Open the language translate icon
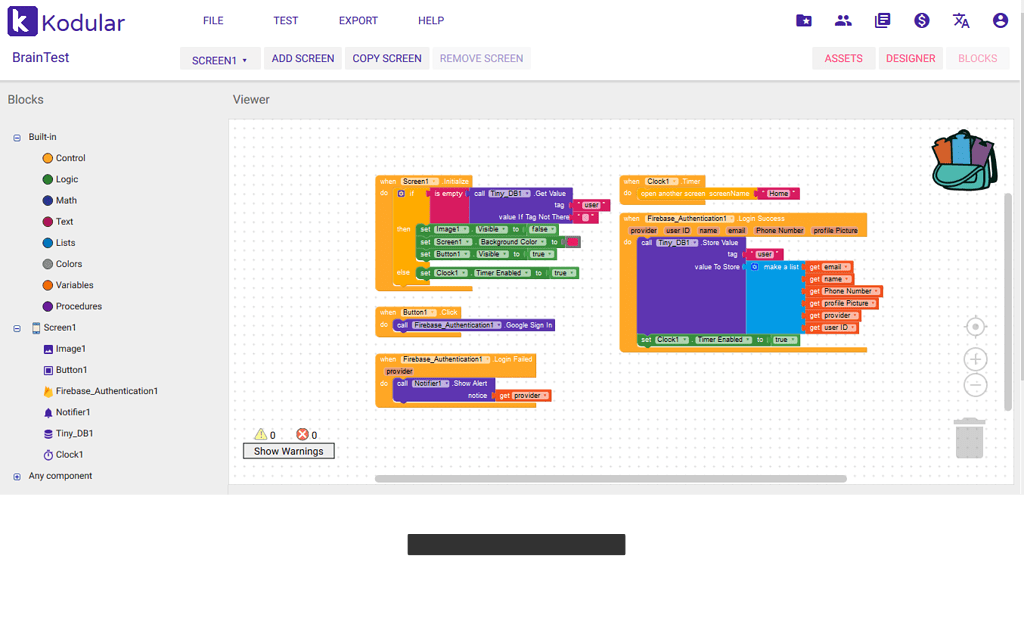The width and height of the screenshot is (1024, 620). click(961, 20)
